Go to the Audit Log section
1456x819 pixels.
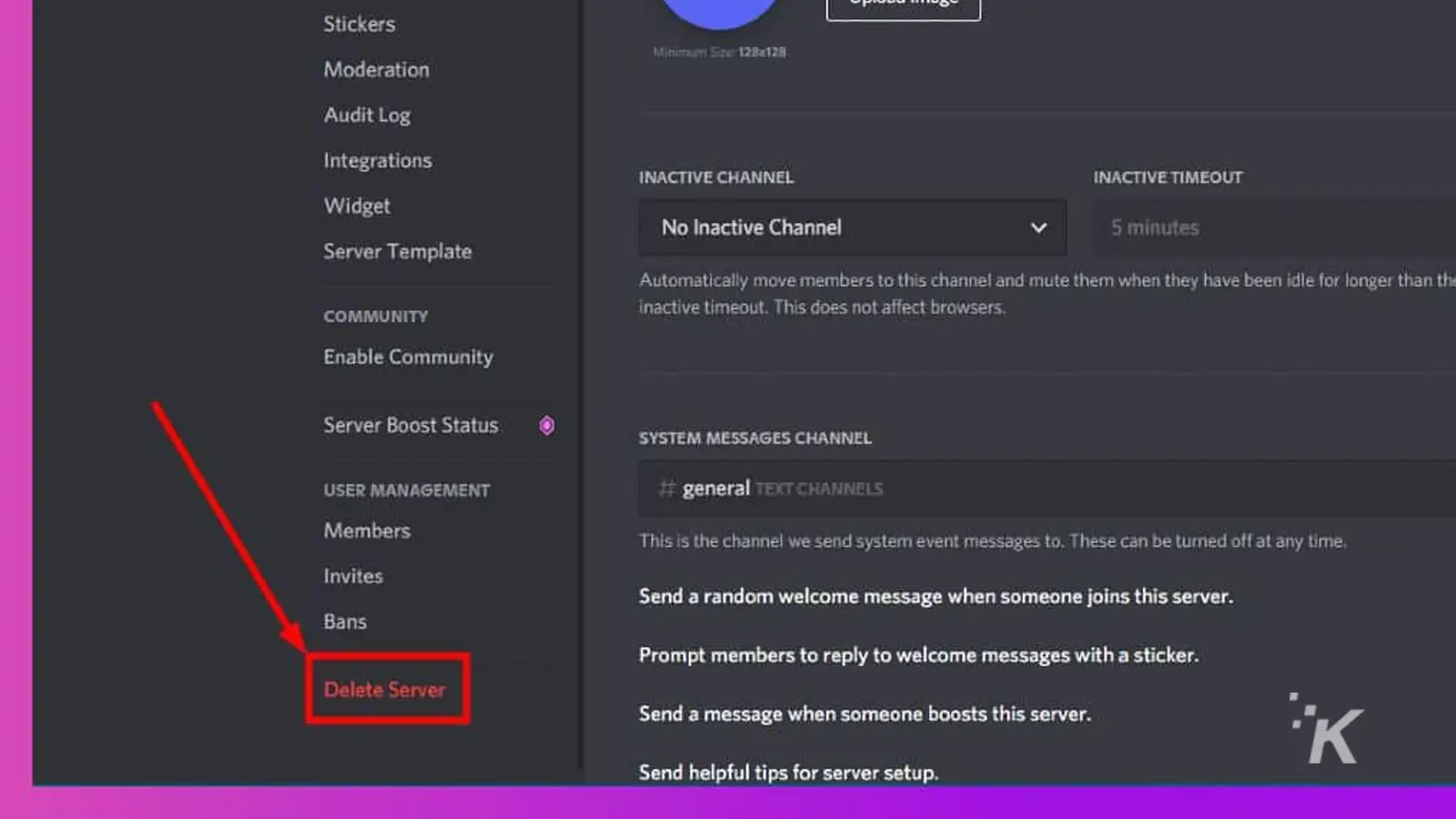coord(368,115)
